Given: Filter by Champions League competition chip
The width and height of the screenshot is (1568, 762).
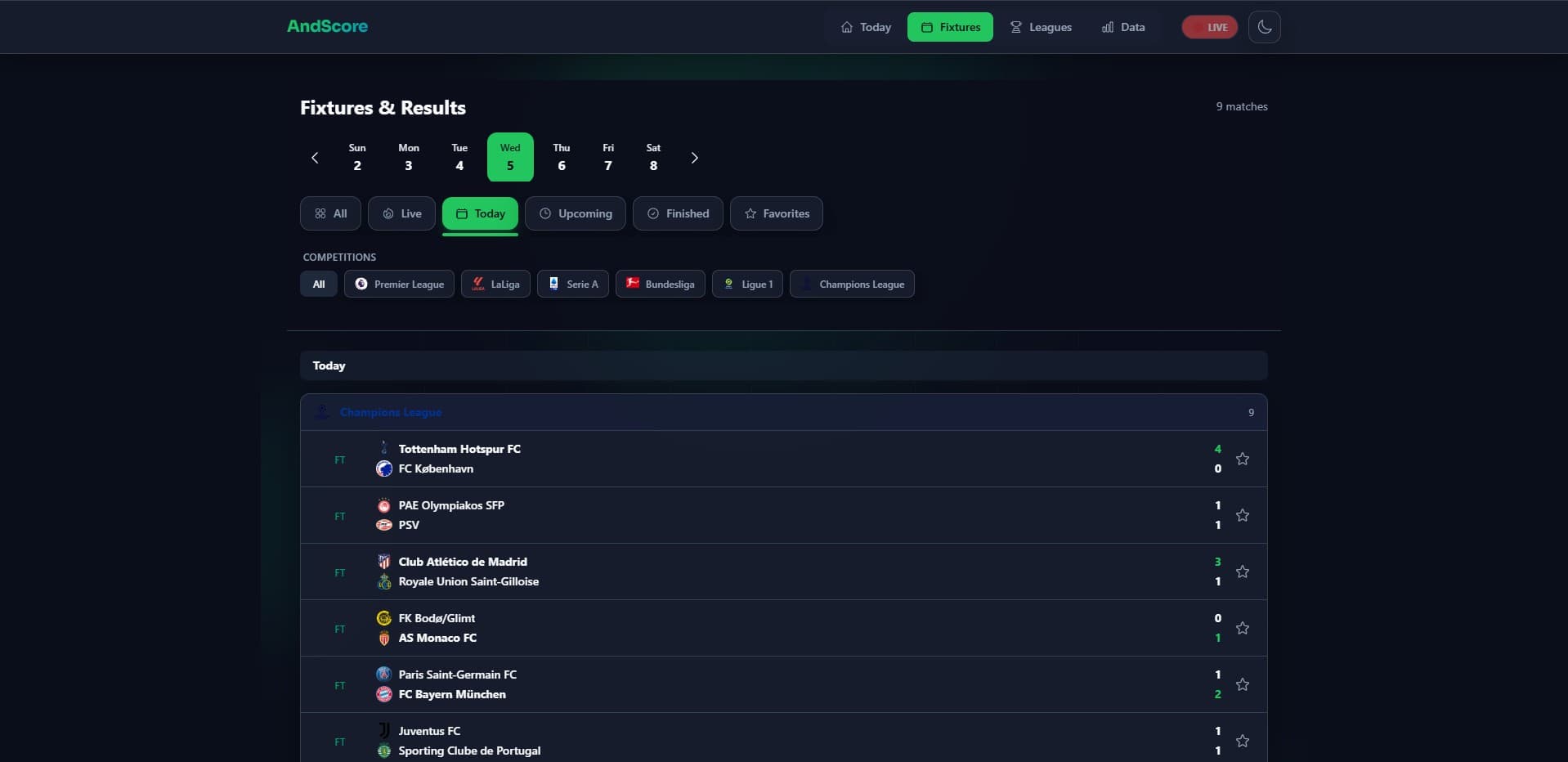Looking at the screenshot, I should (x=852, y=284).
